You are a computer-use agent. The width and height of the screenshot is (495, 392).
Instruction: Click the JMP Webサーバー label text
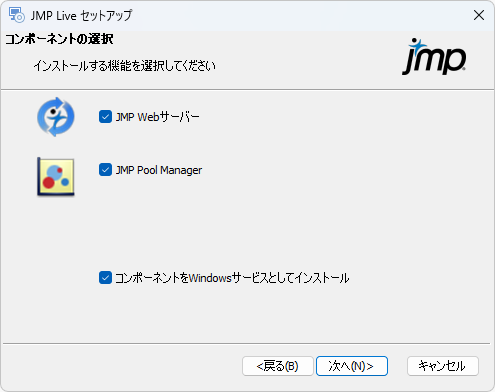[x=157, y=117]
